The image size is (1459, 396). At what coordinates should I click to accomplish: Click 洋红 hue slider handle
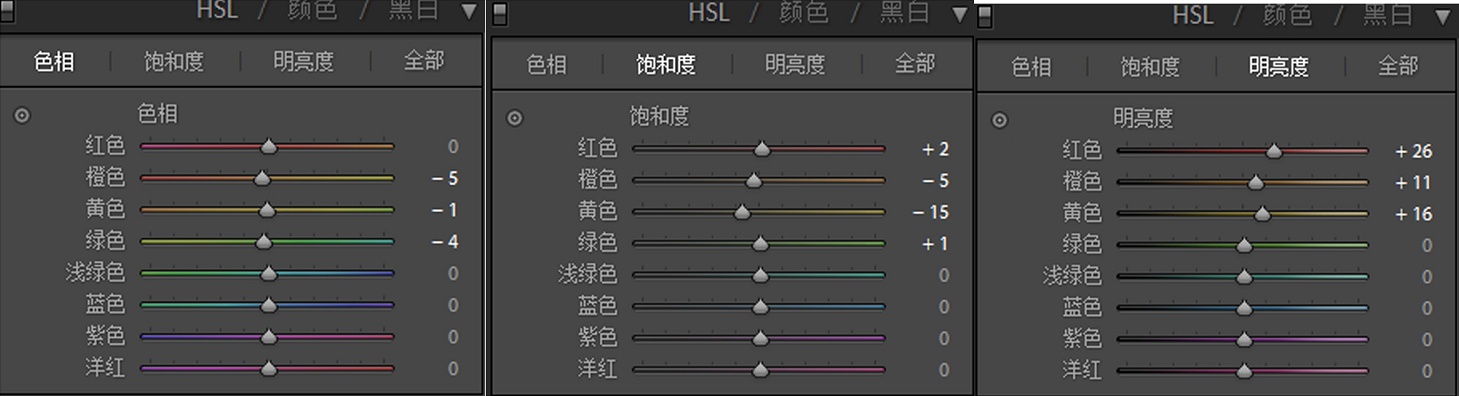268,369
